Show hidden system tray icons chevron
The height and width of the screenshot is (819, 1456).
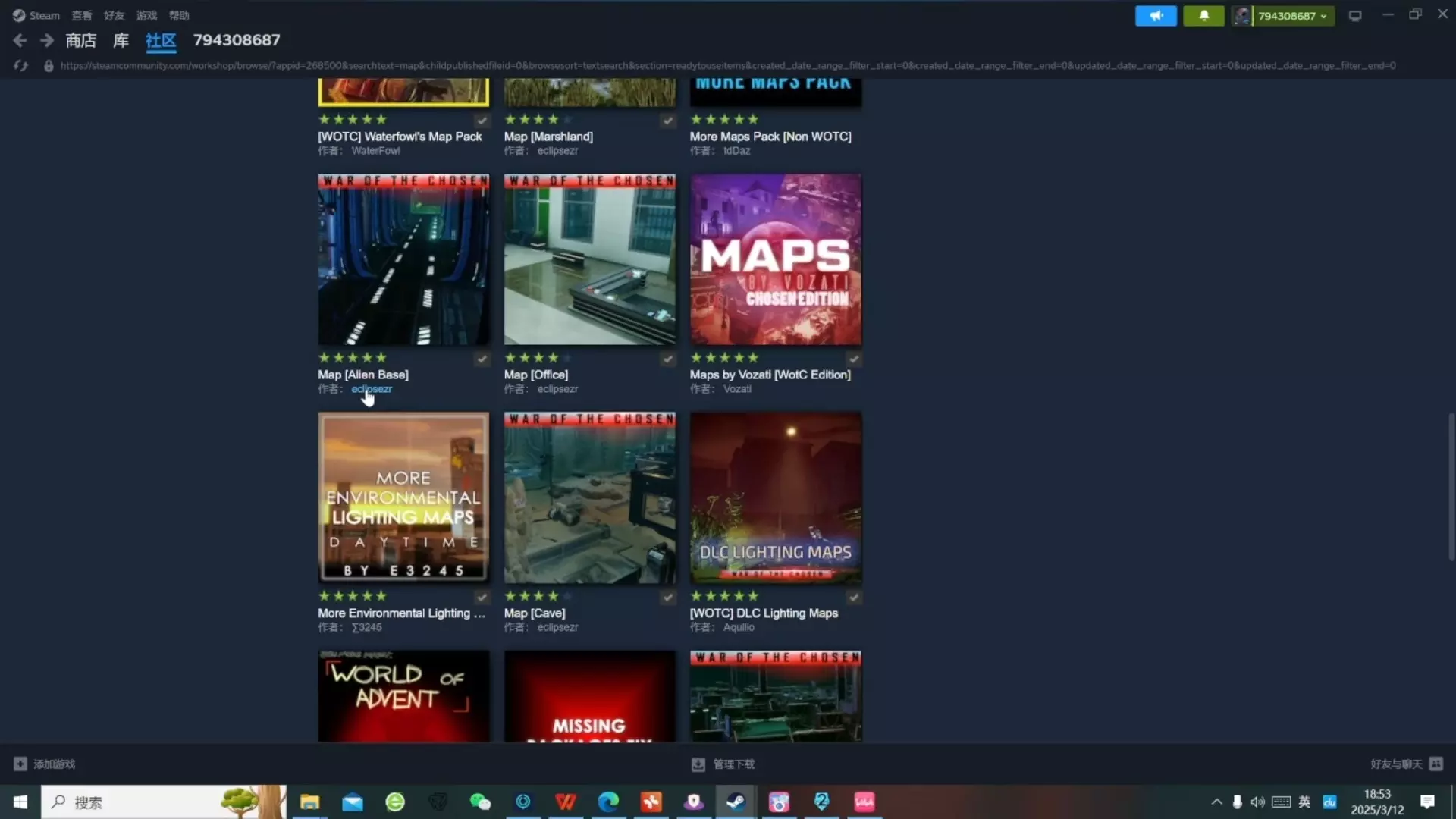(1216, 802)
